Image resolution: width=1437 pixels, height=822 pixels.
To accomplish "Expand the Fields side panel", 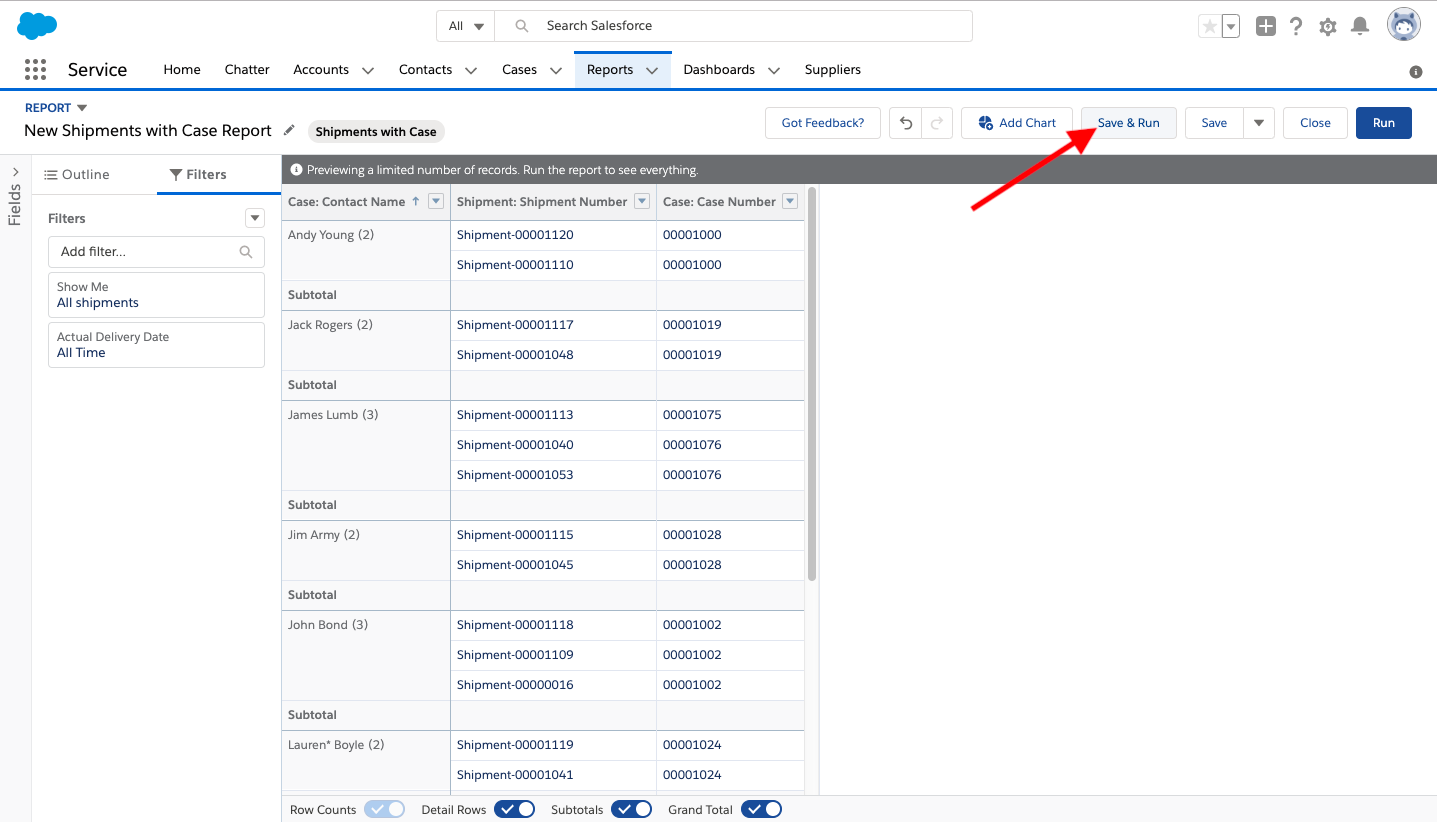I will click(15, 172).
